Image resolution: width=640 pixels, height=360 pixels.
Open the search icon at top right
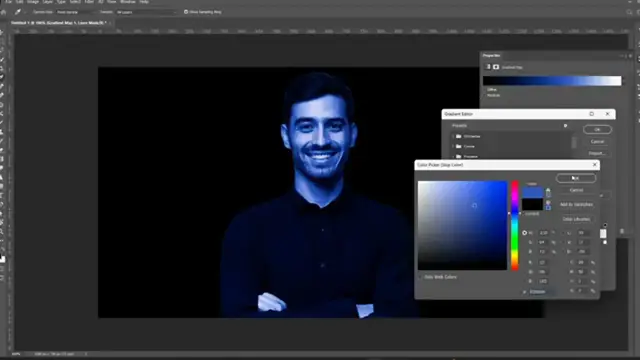point(629,12)
